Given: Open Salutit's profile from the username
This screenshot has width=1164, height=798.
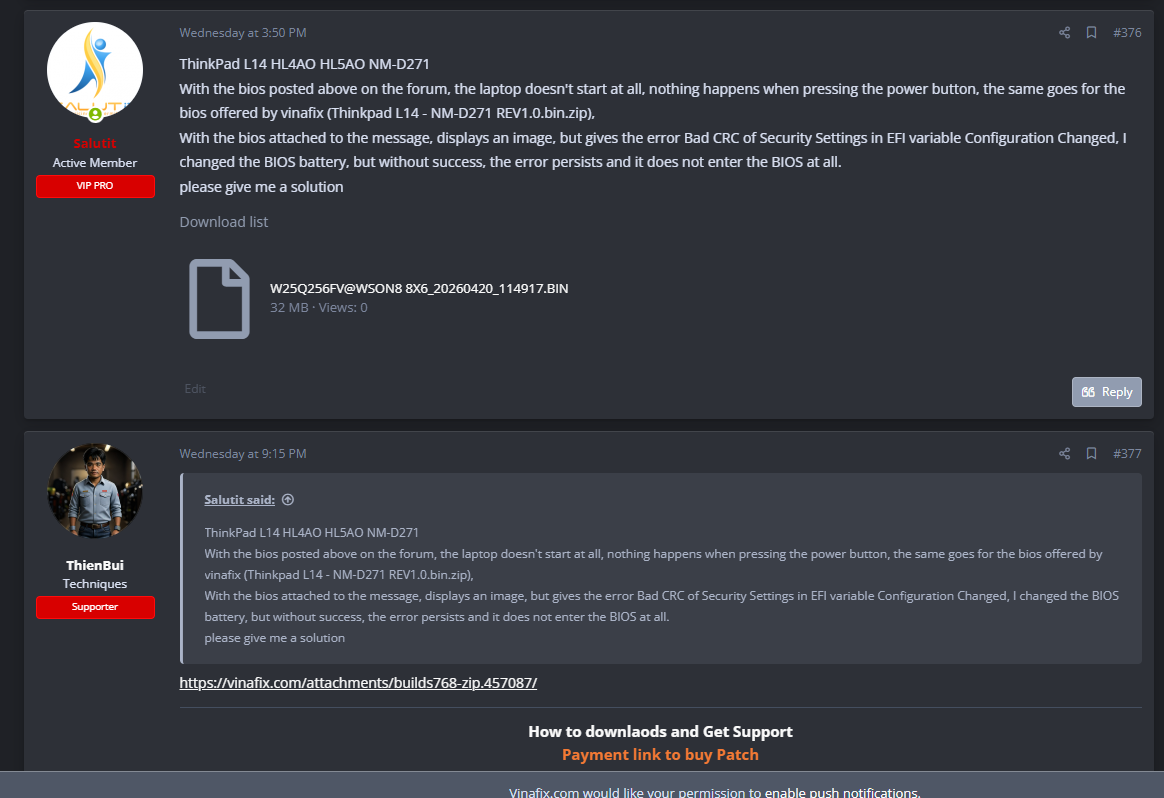Looking at the screenshot, I should [95, 142].
